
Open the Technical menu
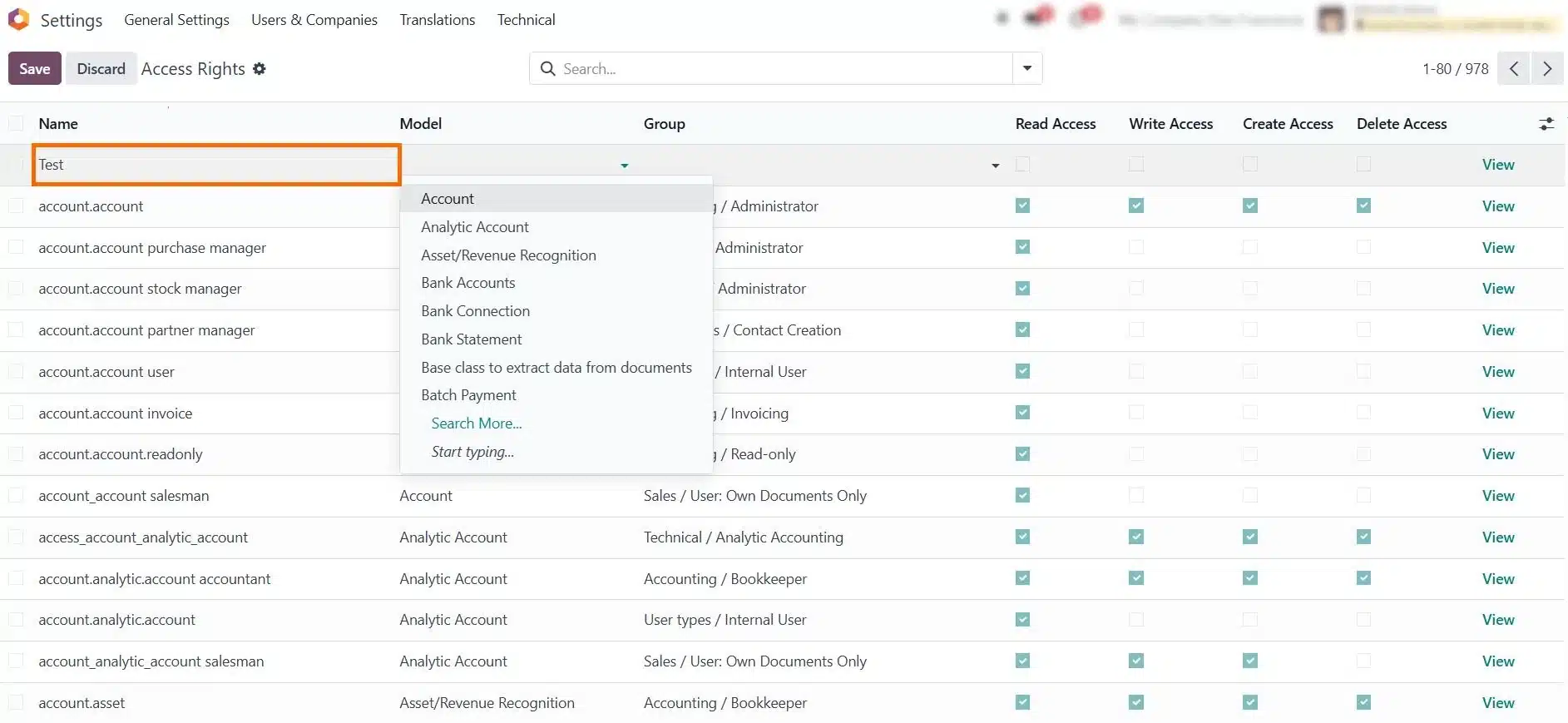[527, 20]
